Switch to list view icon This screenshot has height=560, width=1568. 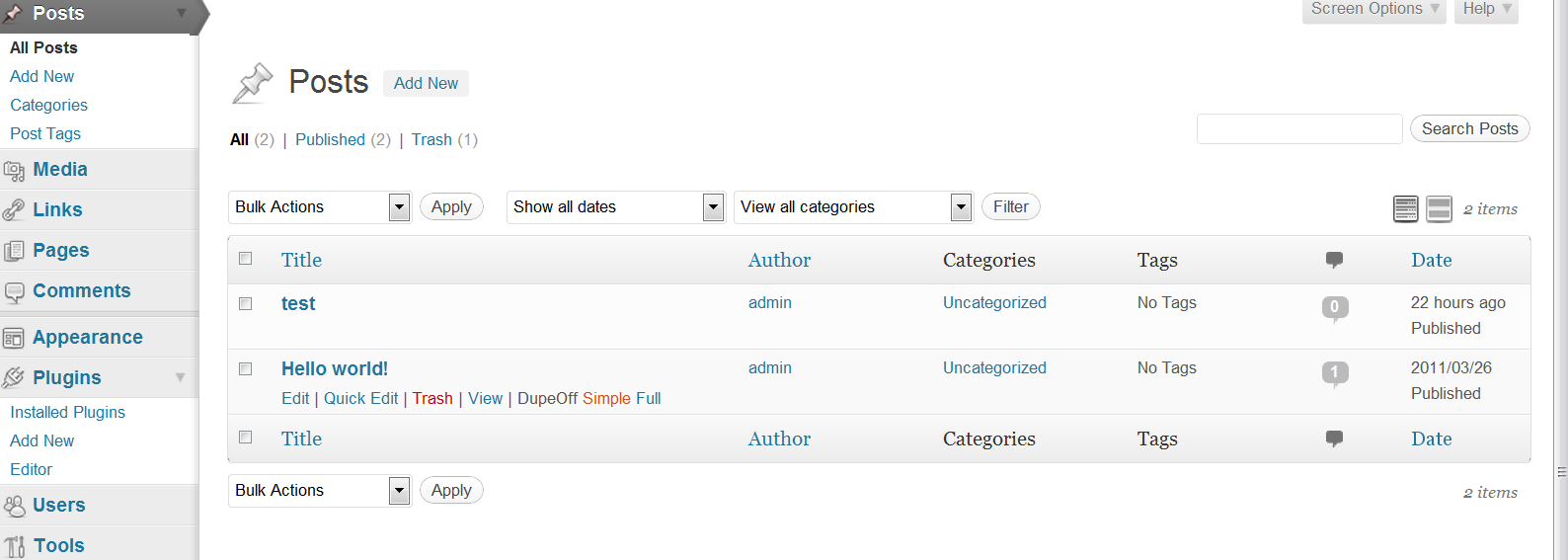pos(1406,208)
